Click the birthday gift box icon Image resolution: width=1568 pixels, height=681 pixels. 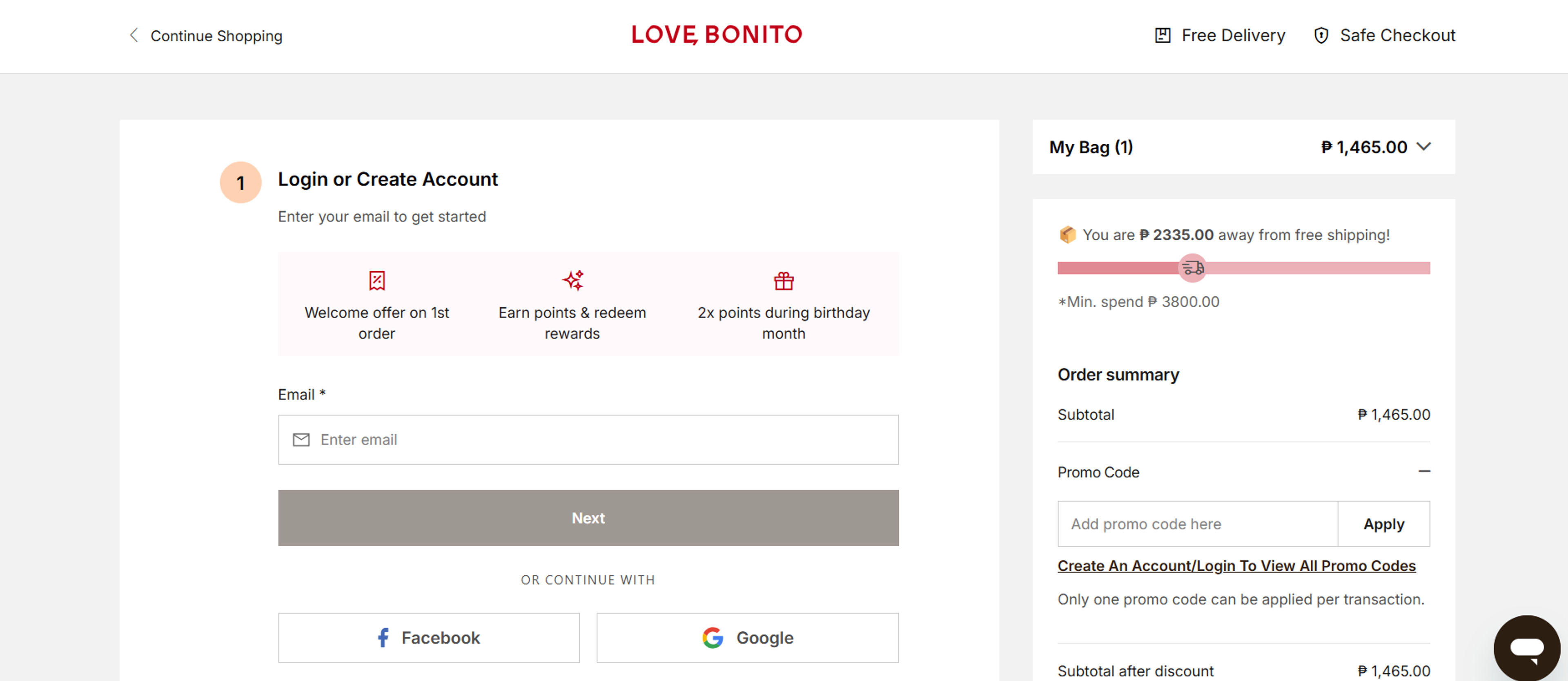[x=784, y=281]
